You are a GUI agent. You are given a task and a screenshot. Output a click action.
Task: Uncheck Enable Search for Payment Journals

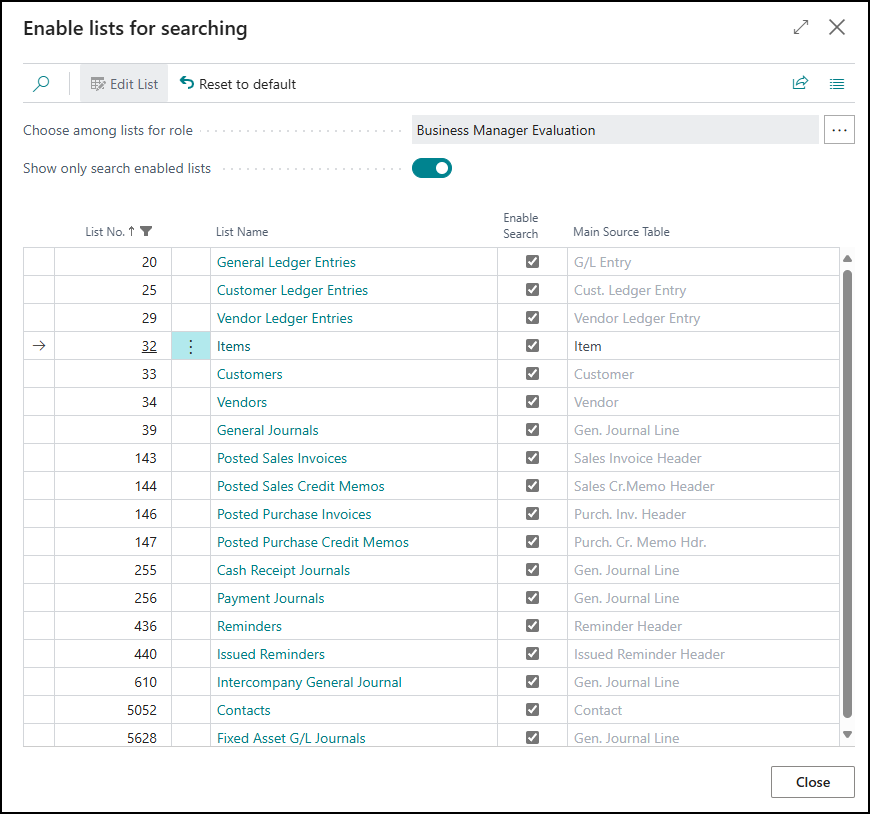click(532, 598)
